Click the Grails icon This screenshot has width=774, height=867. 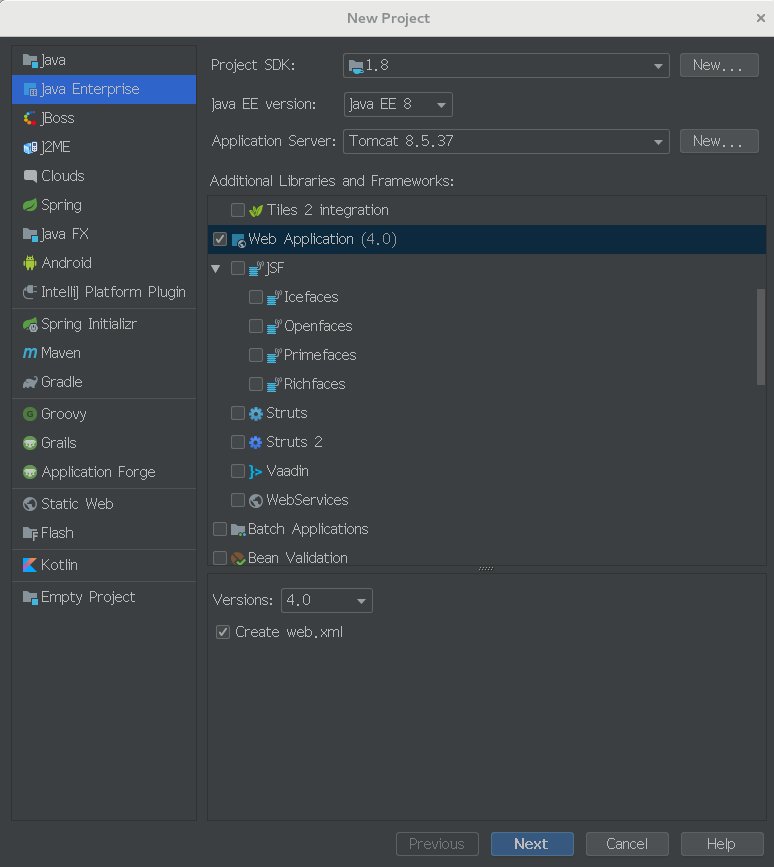click(30, 443)
